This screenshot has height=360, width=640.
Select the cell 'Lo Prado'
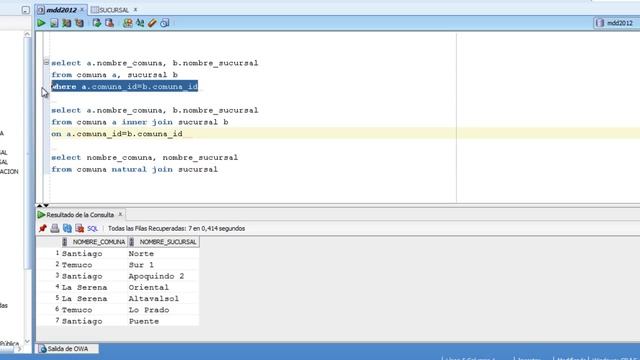(x=149, y=310)
